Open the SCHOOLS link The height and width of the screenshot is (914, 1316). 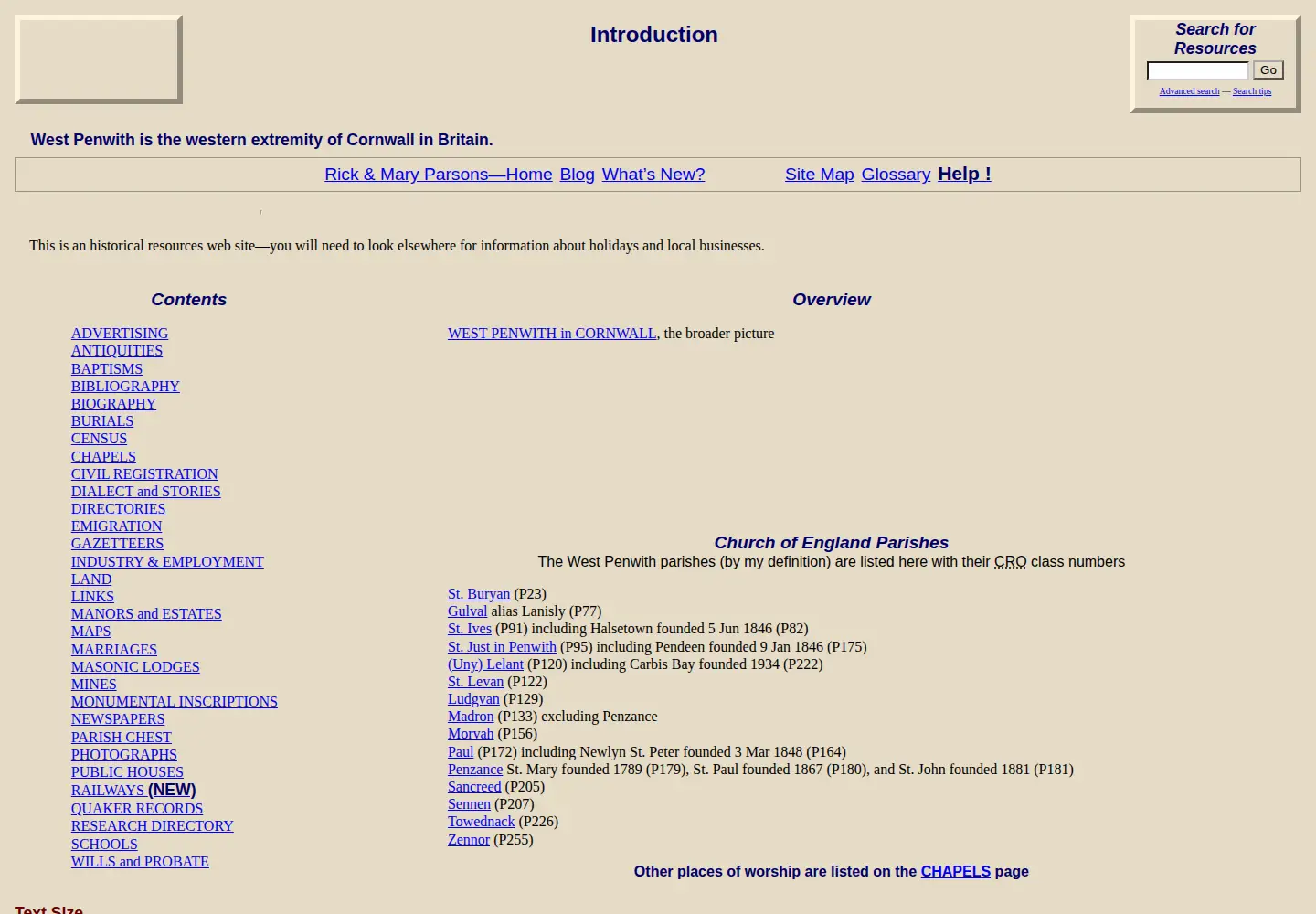coord(104,845)
